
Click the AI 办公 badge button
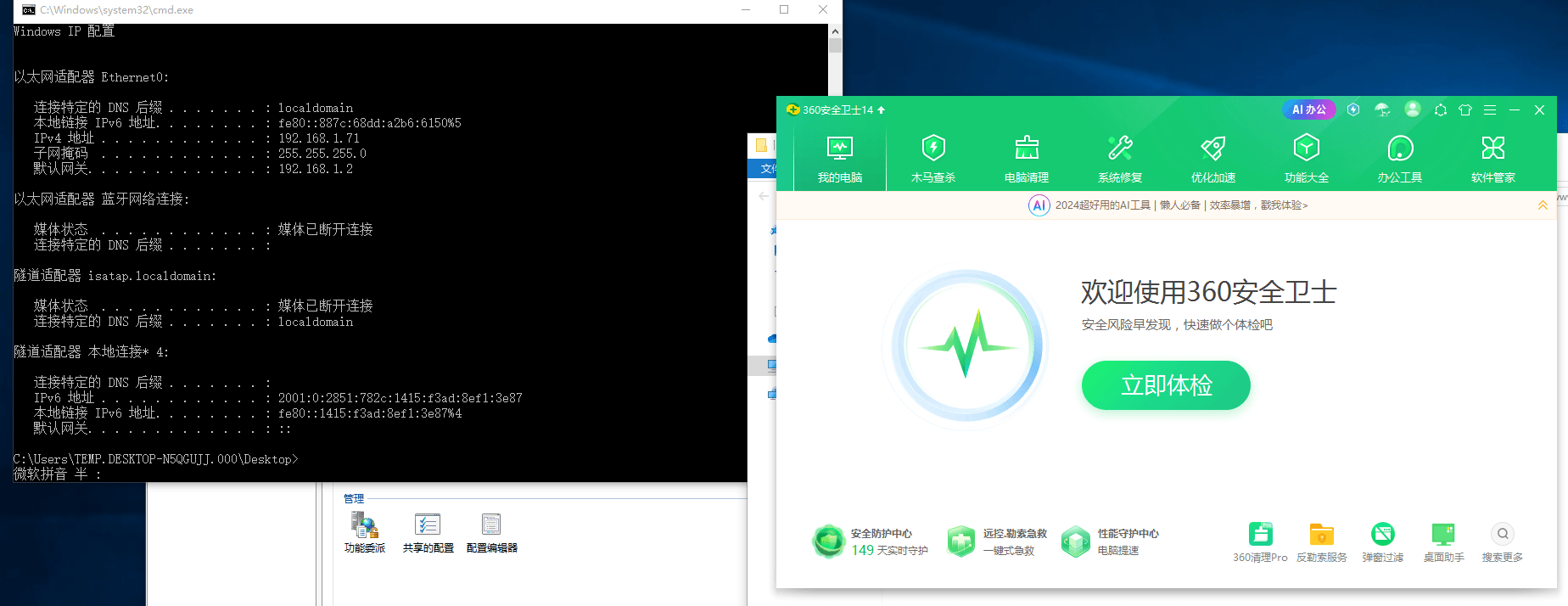tap(1308, 109)
